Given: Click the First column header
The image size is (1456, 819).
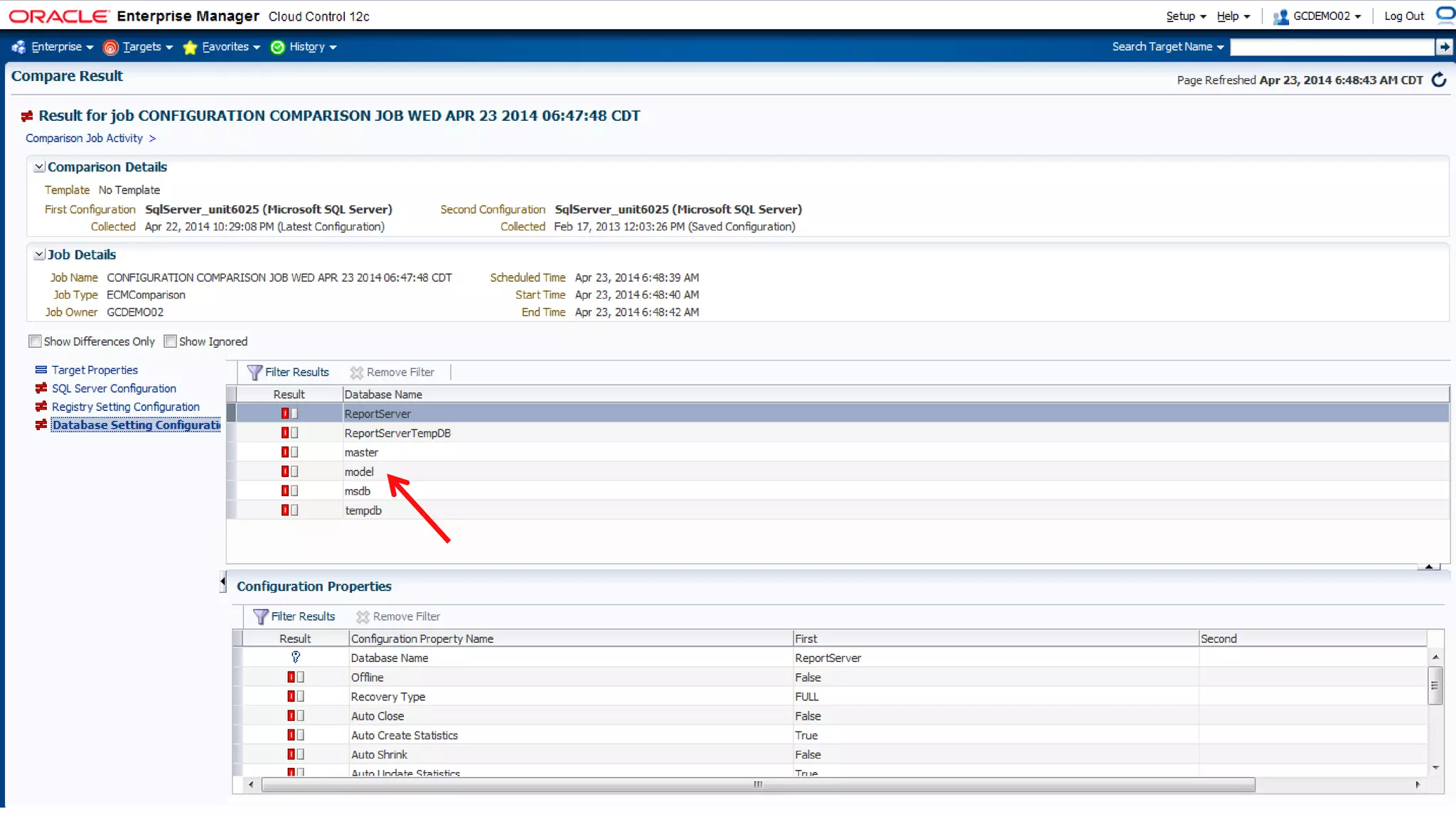Looking at the screenshot, I should click(996, 638).
